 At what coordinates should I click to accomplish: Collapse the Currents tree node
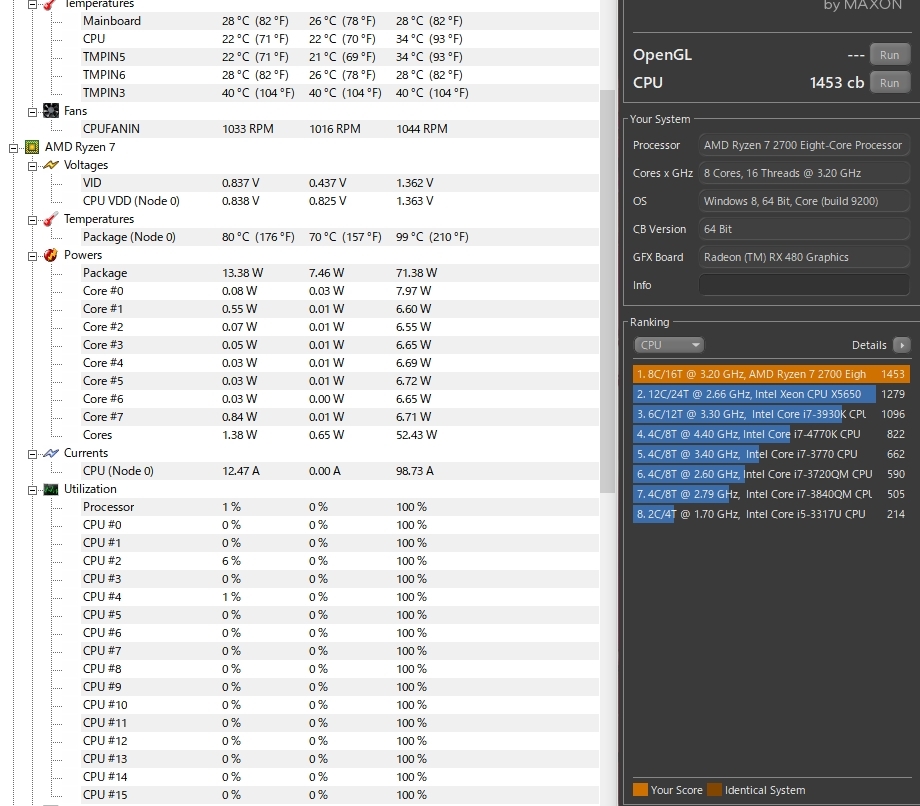(33, 454)
